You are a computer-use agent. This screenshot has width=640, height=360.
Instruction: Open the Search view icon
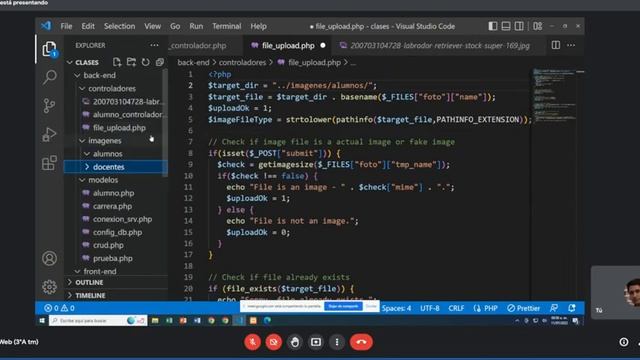pos(49,77)
